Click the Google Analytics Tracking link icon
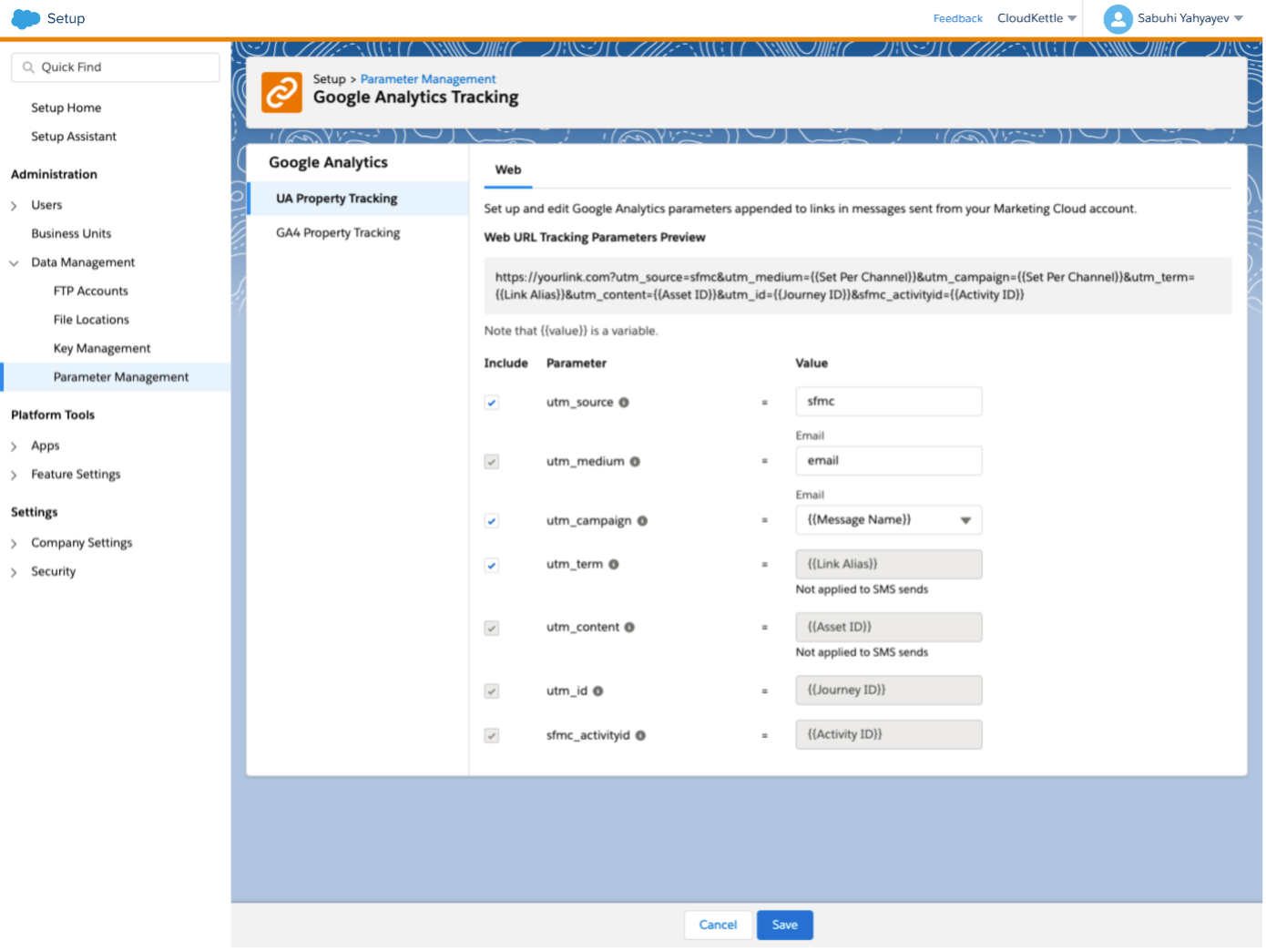 (x=281, y=92)
